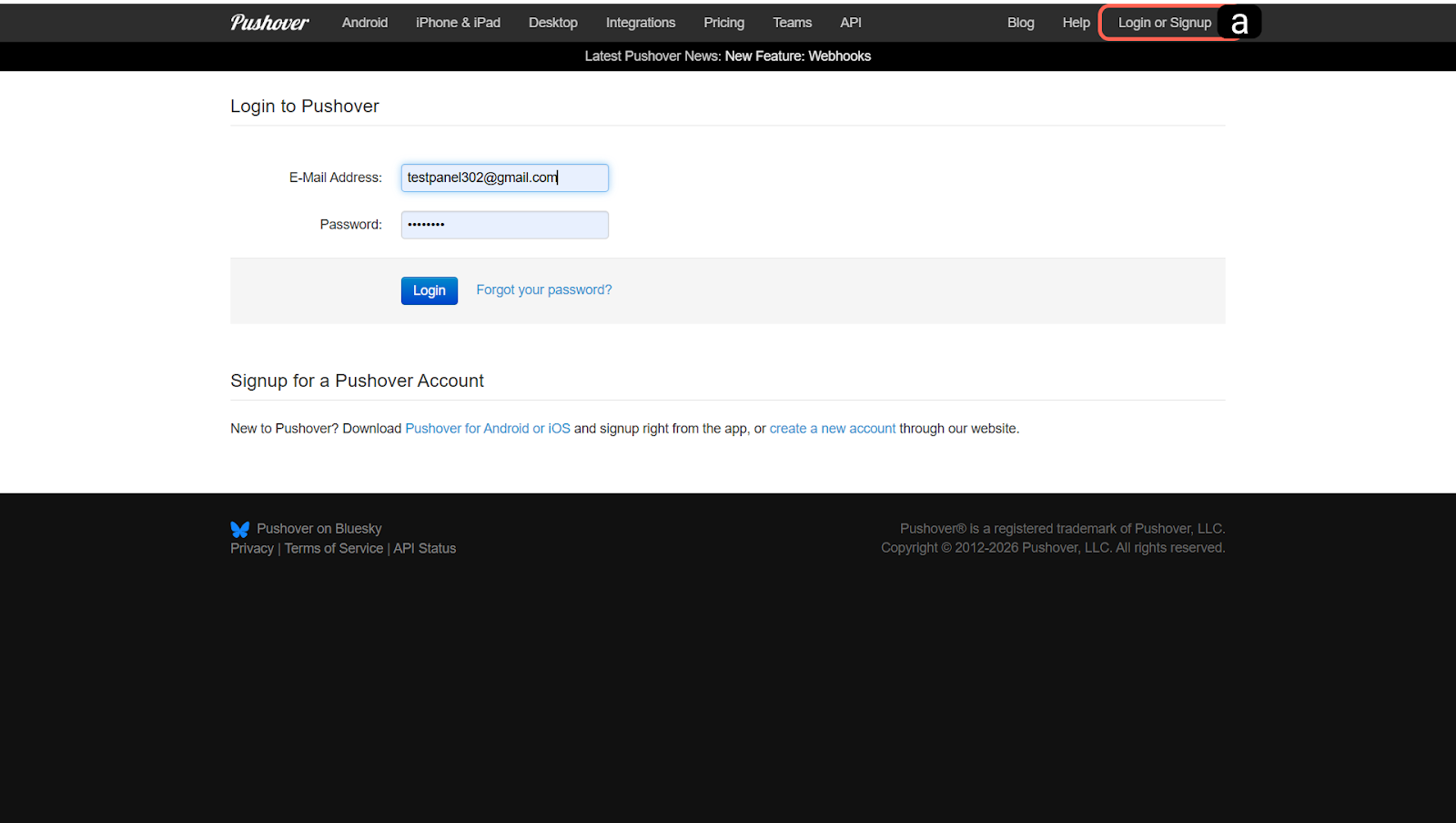Visit the Blog from the header
Image resolution: width=1456 pixels, height=823 pixels.
coord(1020,23)
